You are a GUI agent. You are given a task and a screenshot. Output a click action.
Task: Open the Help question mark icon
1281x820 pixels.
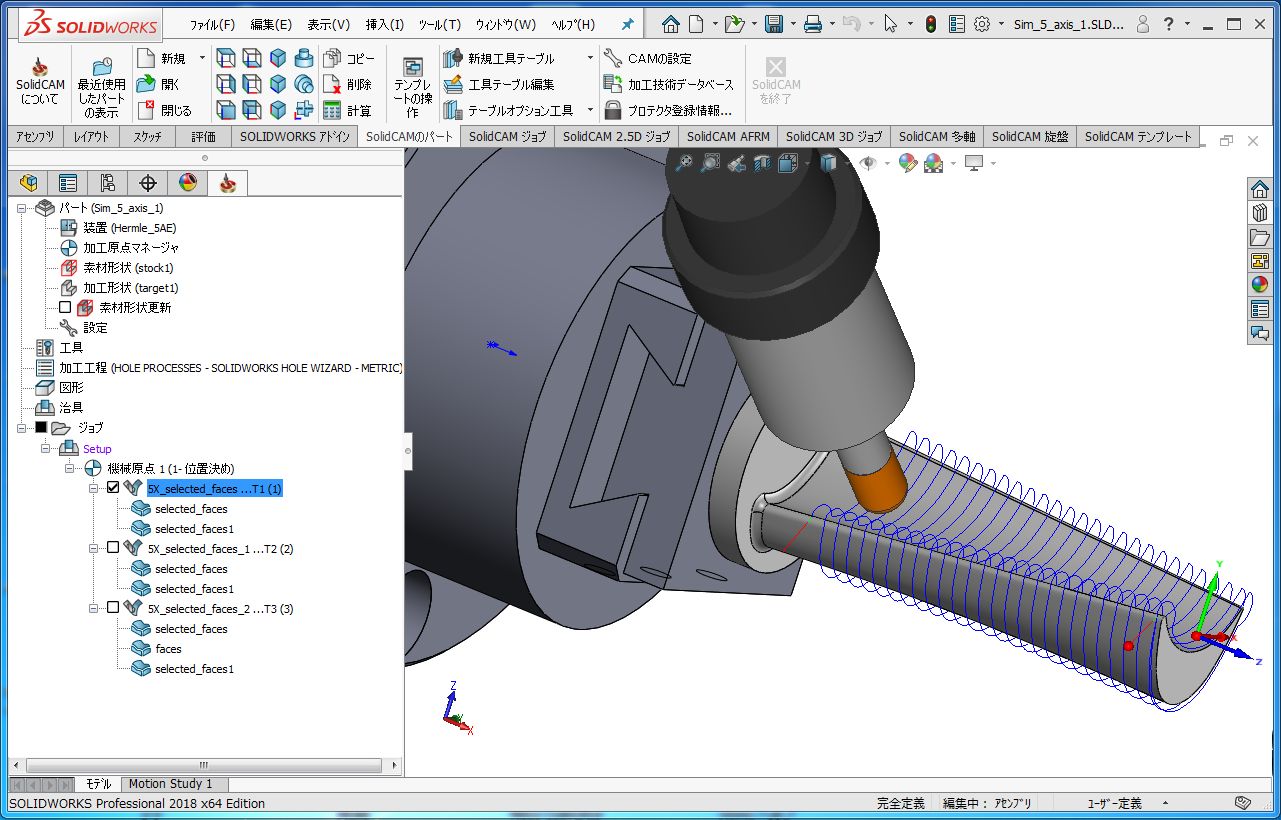tap(1168, 24)
